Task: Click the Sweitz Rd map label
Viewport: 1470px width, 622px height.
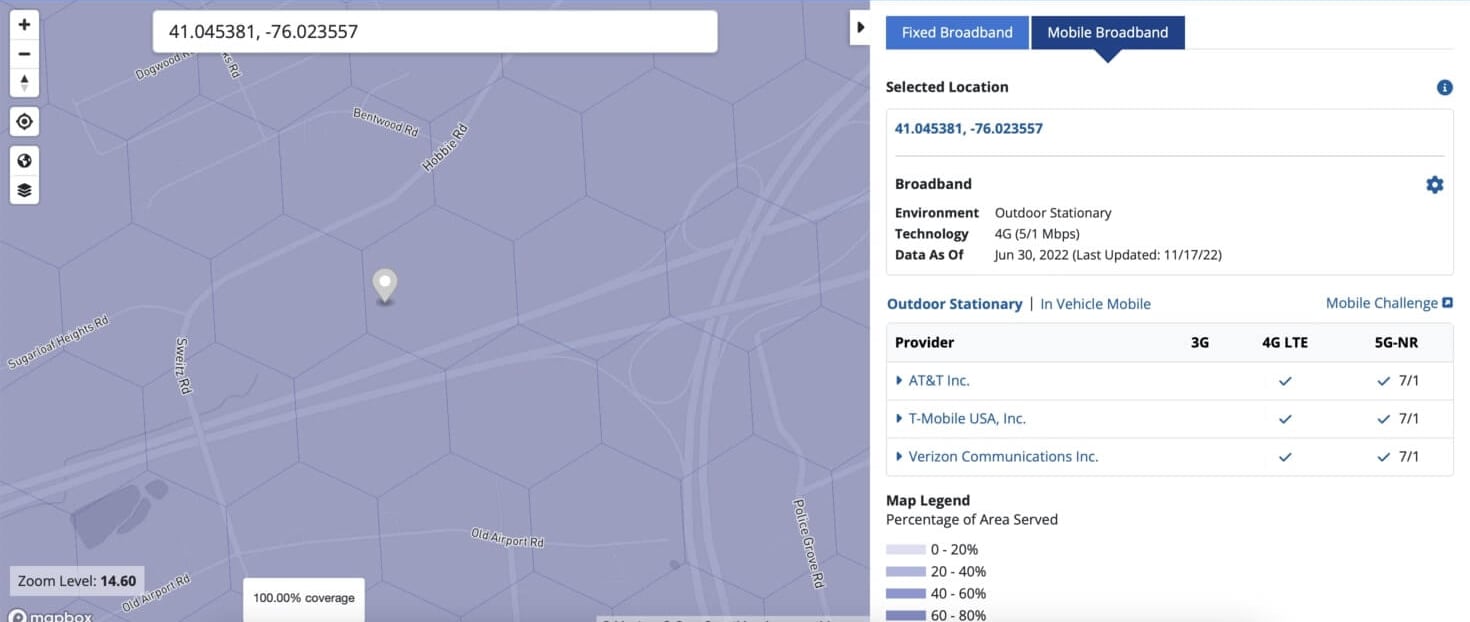Action: point(183,365)
